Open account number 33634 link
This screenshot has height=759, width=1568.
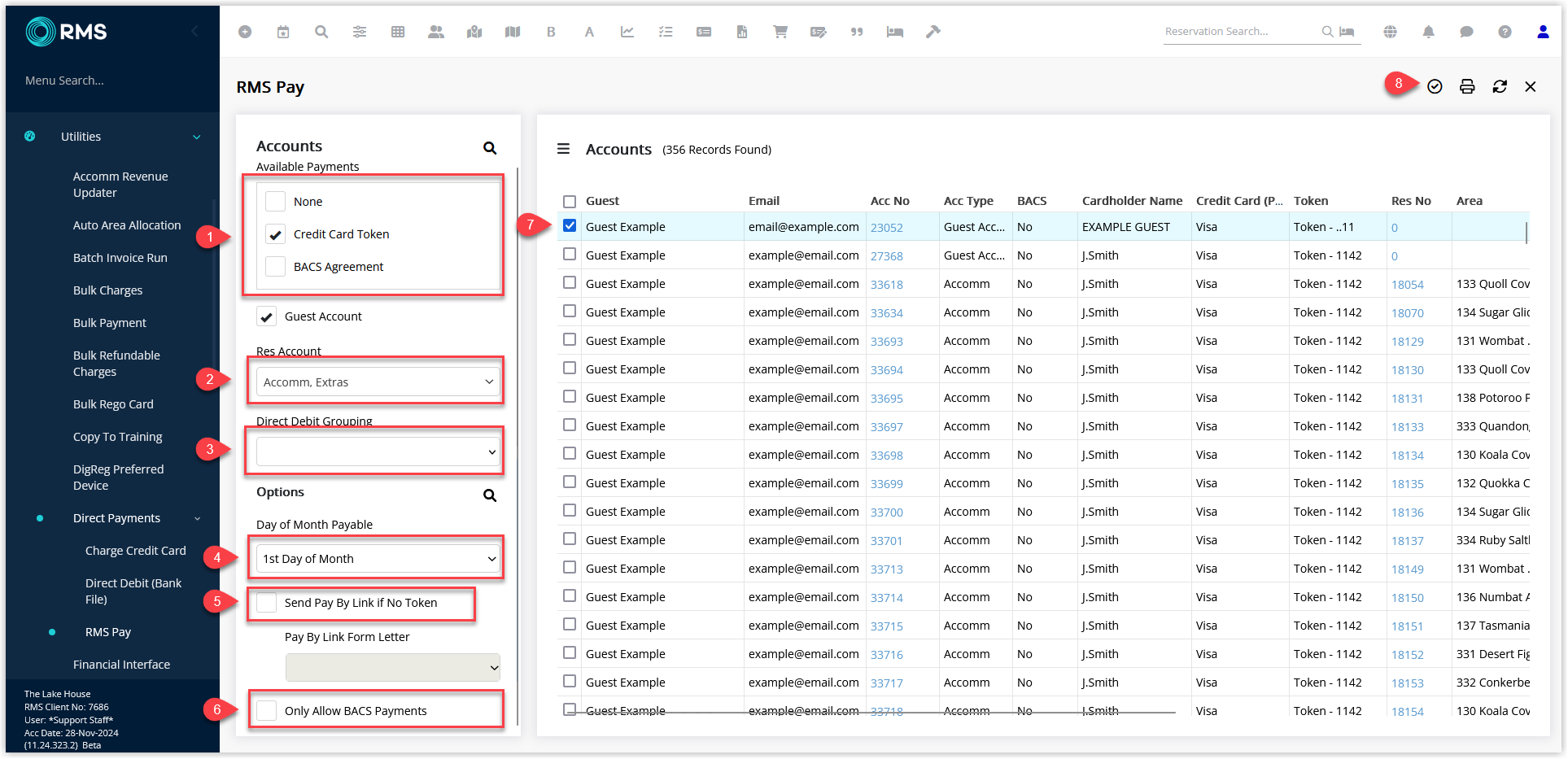click(x=887, y=313)
